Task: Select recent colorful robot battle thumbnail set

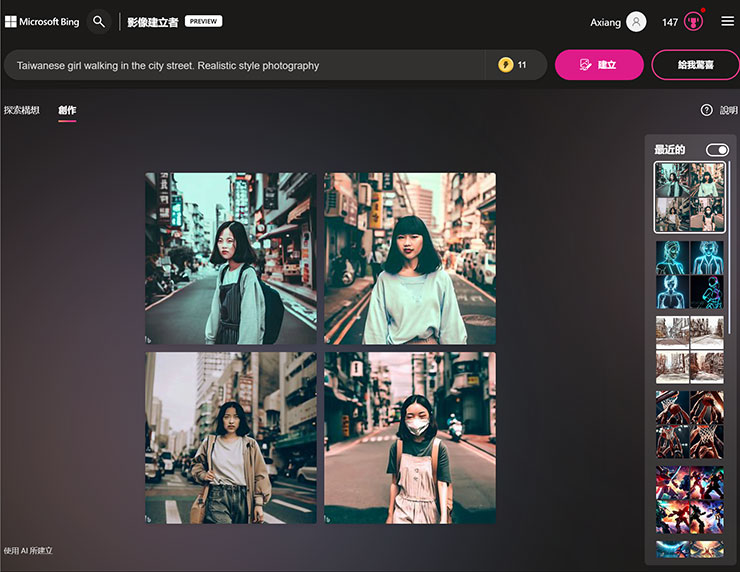Action: (x=690, y=500)
